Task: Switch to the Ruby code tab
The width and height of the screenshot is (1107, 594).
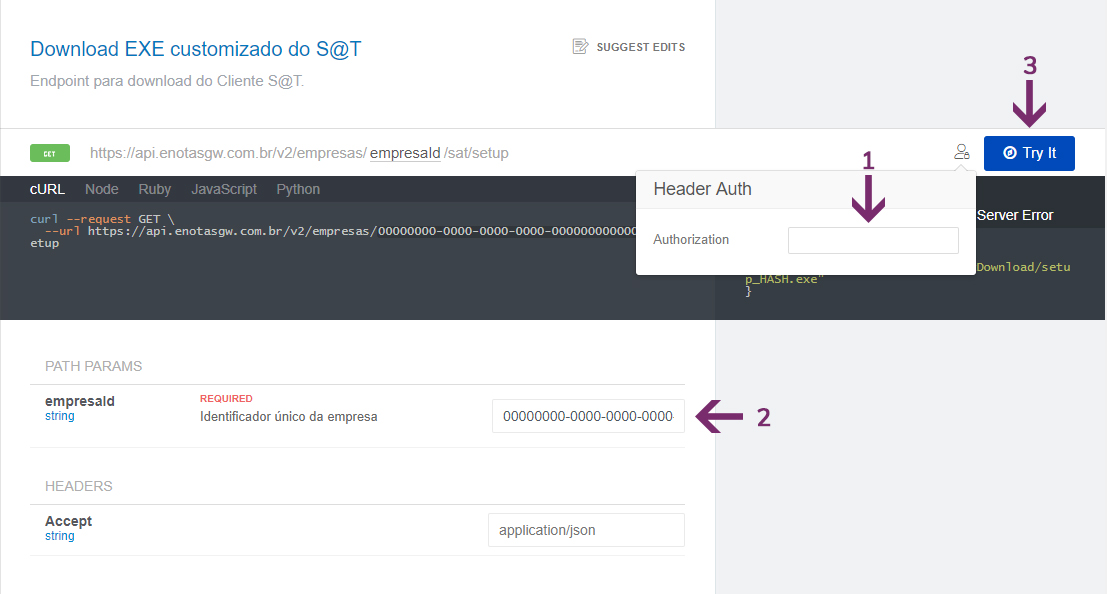Action: pyautogui.click(x=154, y=188)
